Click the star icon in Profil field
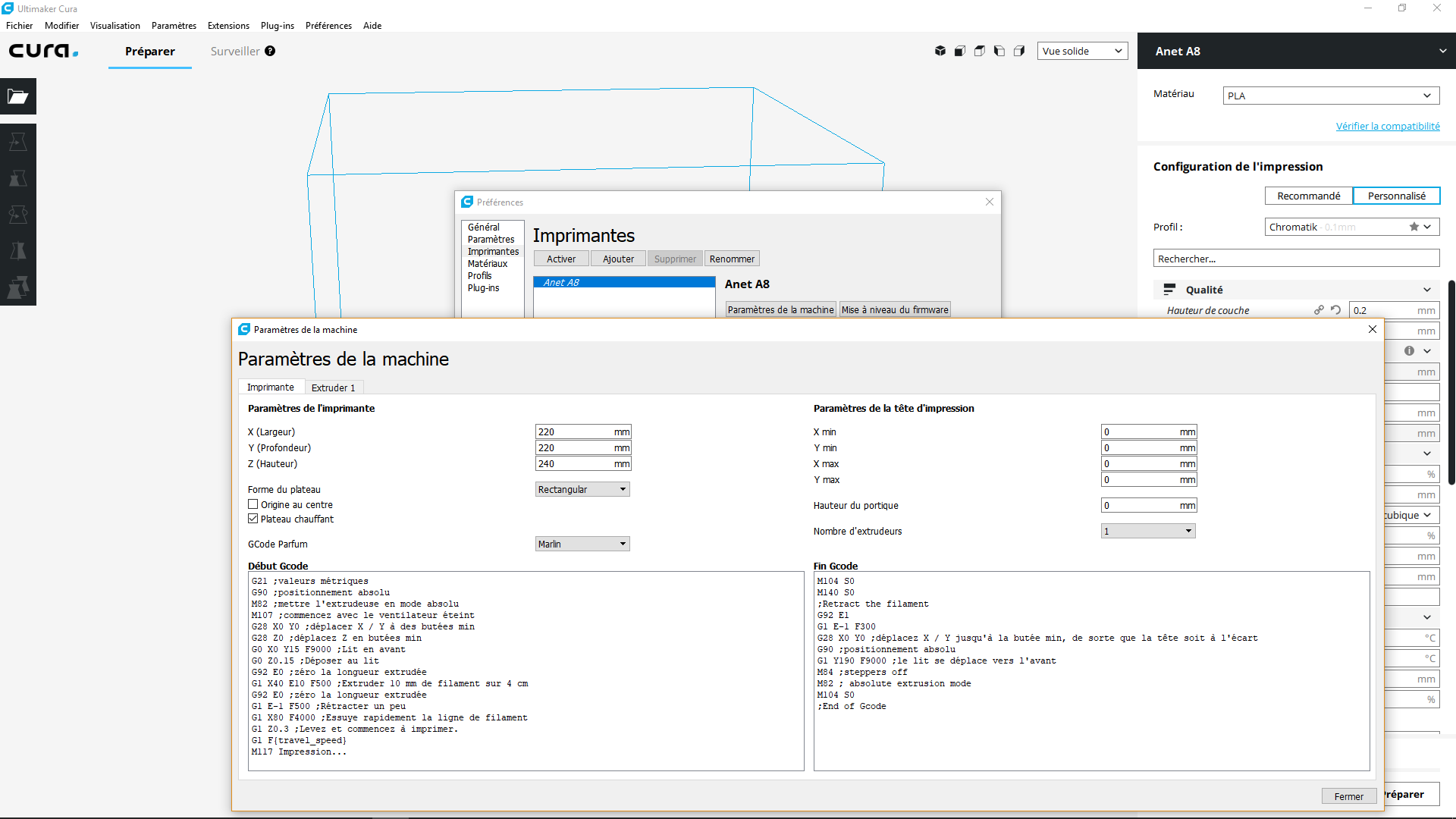 pos(1414,227)
